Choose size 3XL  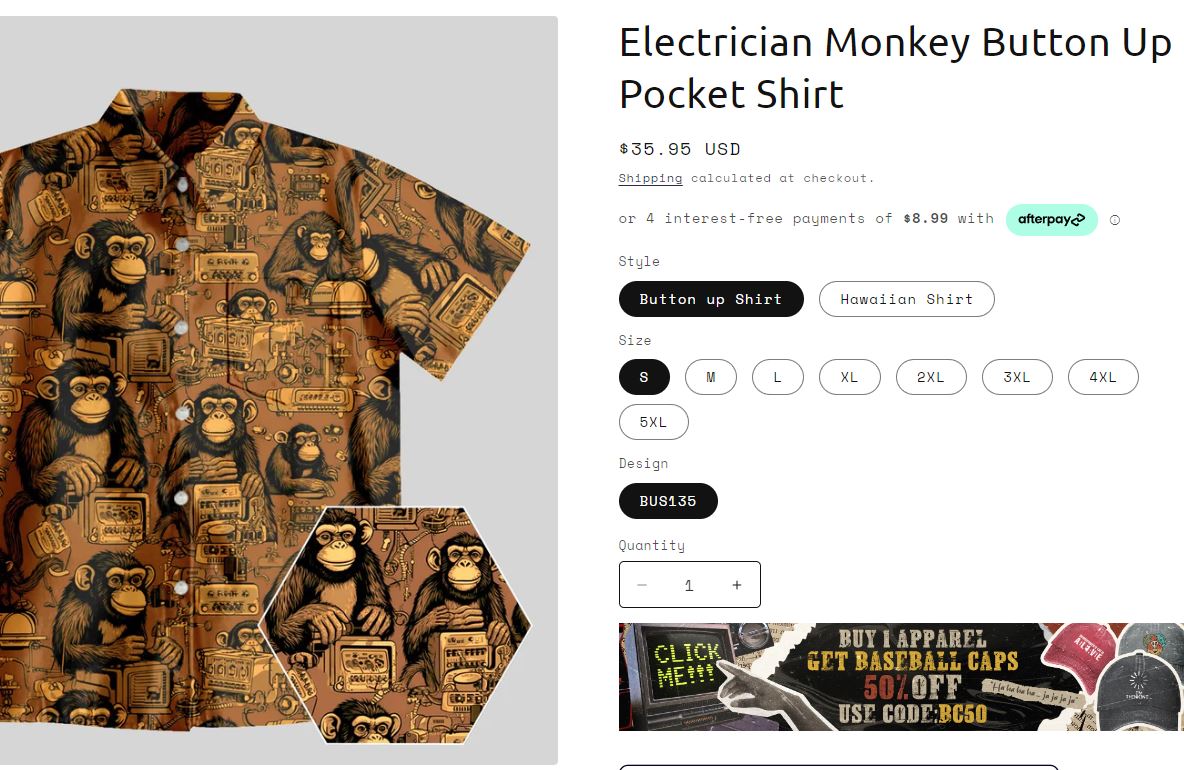(1017, 377)
